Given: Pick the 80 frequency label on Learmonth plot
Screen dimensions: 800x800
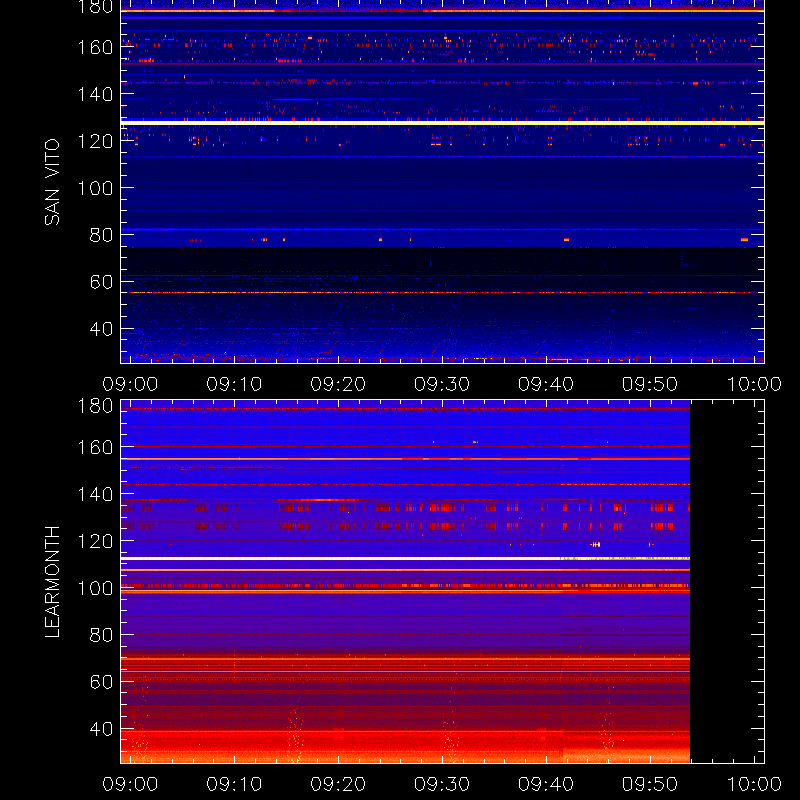Looking at the screenshot, I should (101, 635).
